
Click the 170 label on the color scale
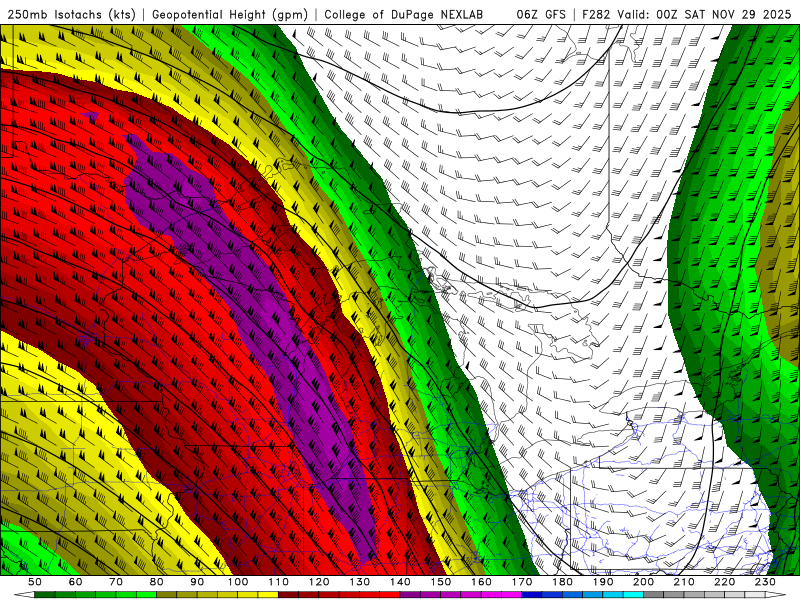click(x=522, y=582)
